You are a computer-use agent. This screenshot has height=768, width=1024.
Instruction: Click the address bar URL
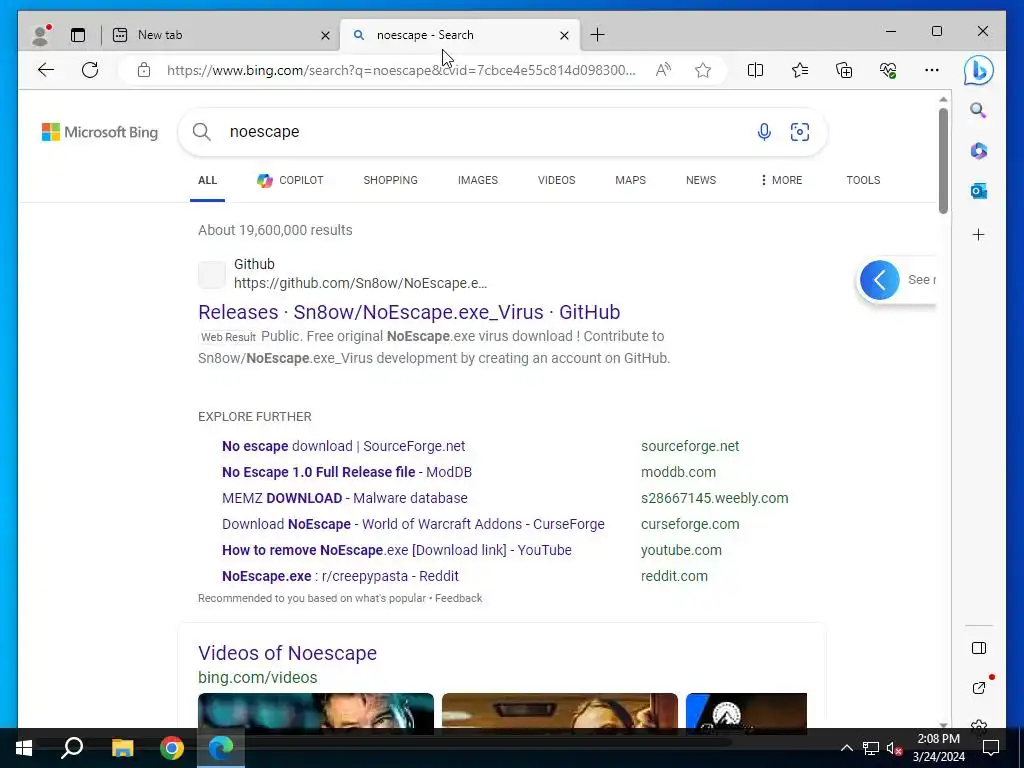[400, 70]
